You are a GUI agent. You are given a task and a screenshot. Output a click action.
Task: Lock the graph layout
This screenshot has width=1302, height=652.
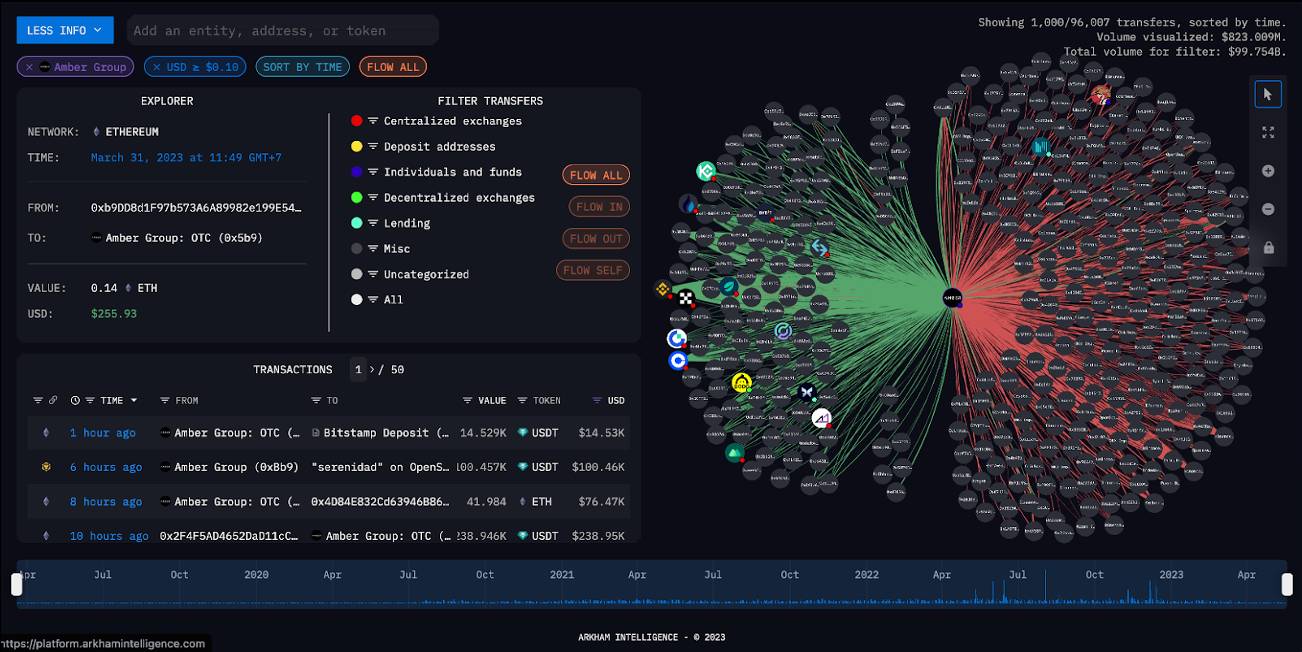1268,248
